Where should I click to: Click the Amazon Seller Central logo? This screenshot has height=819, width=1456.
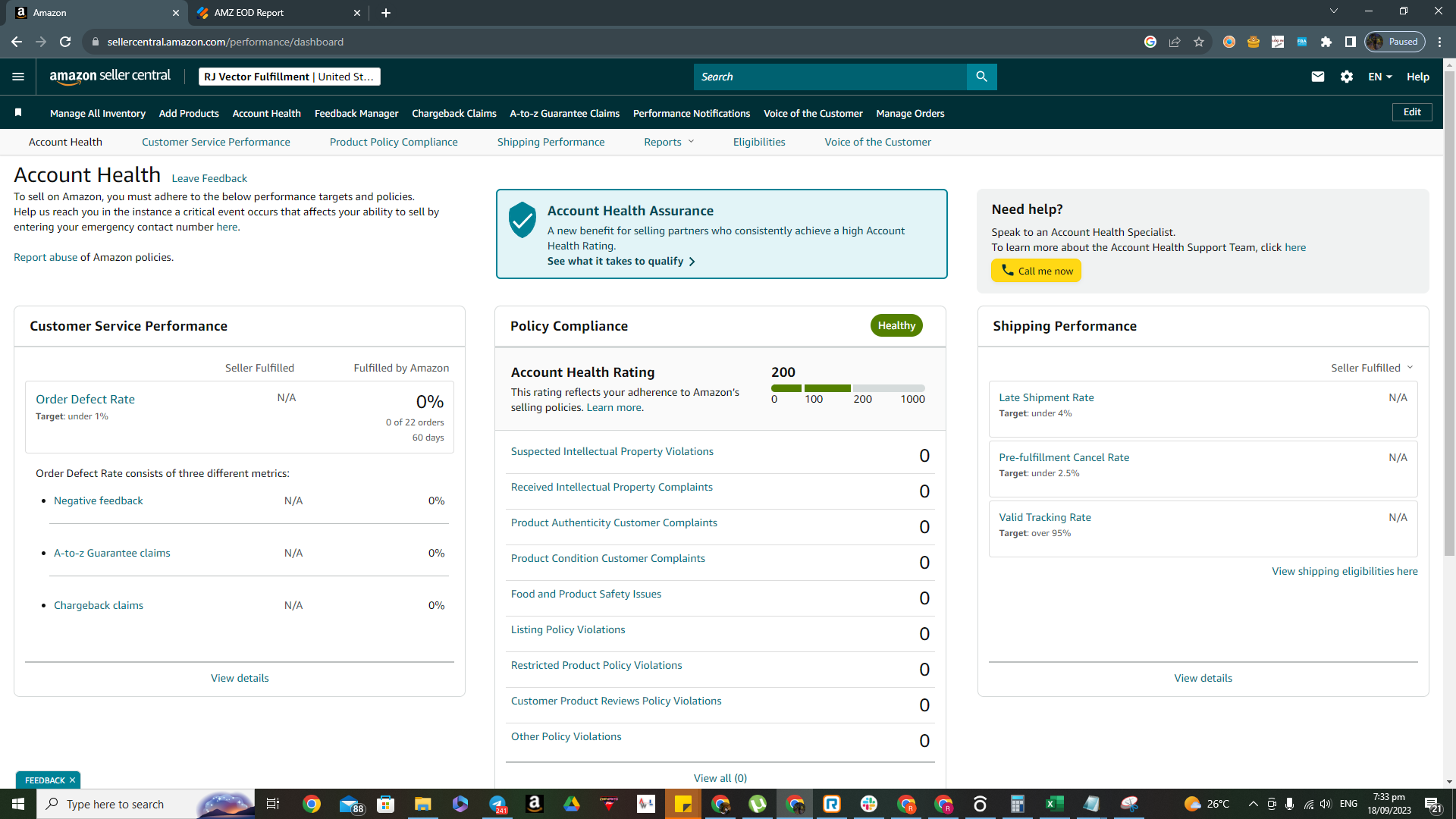tap(110, 76)
